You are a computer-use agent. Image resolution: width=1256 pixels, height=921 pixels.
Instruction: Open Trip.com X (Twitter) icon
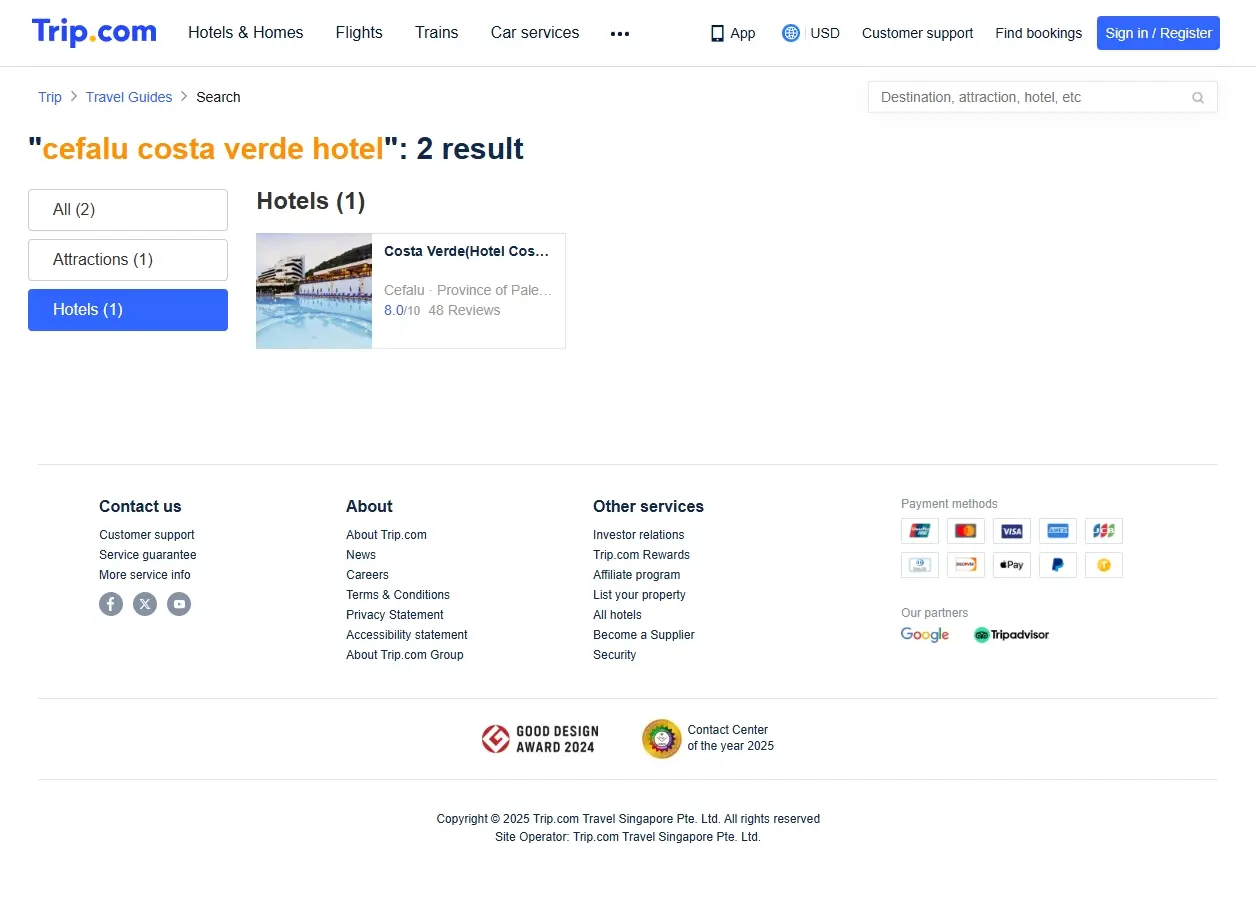click(145, 604)
